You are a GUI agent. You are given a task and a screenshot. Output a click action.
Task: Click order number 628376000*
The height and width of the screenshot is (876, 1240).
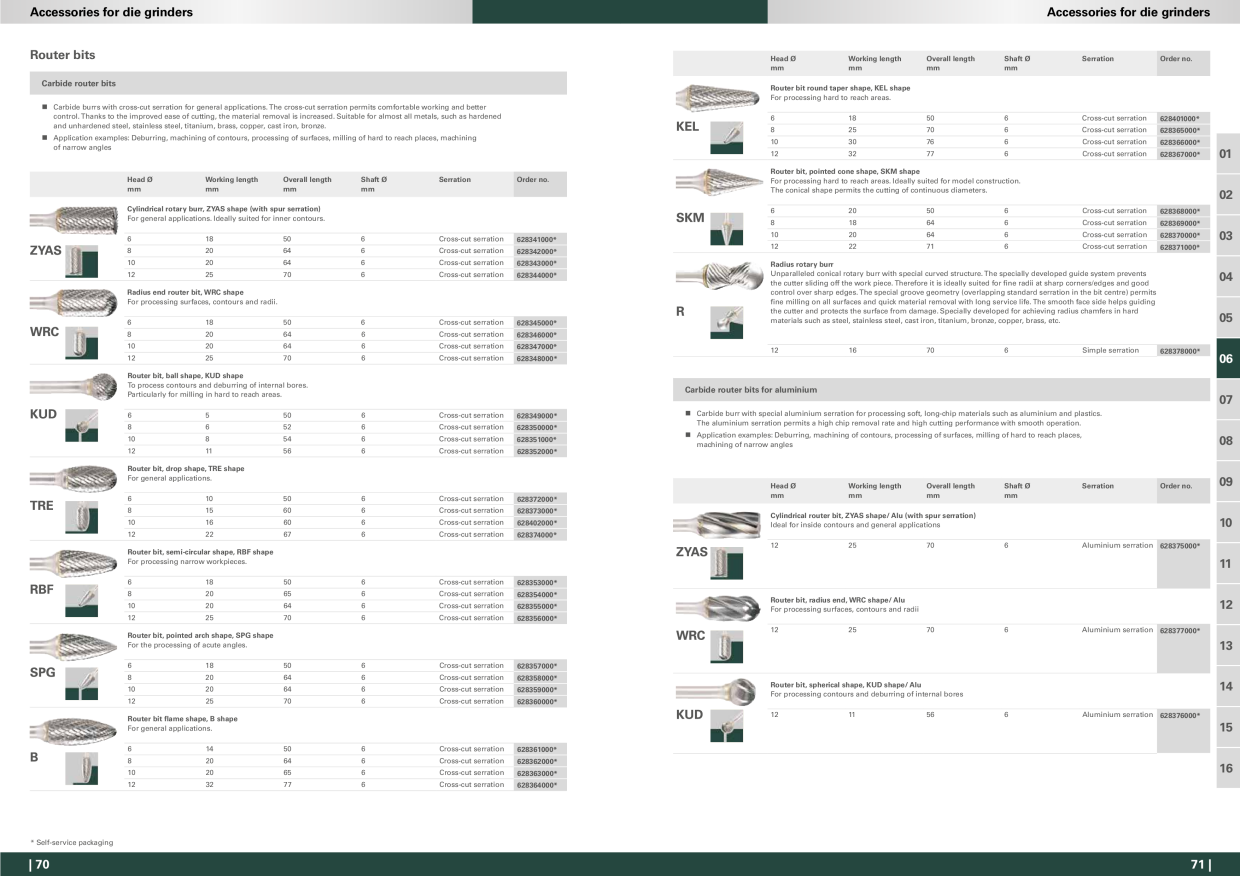click(1179, 715)
